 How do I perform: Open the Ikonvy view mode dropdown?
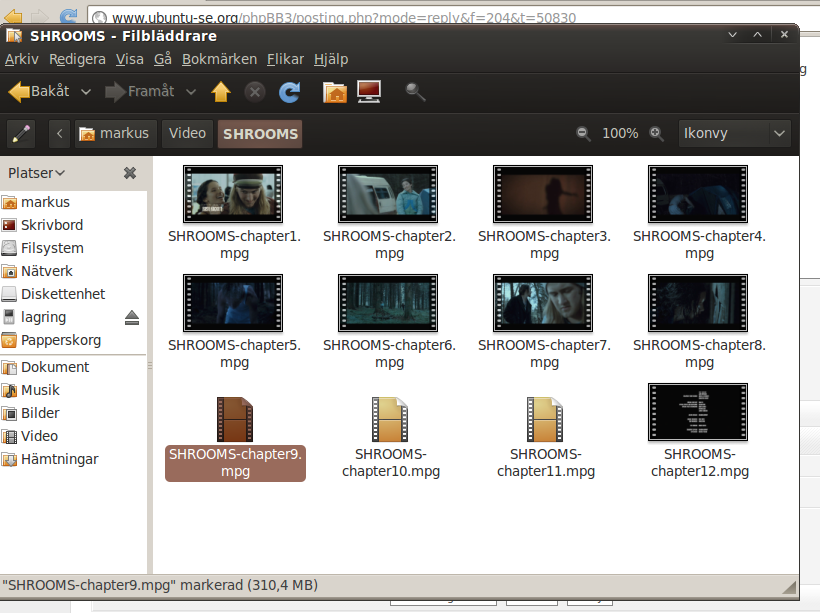[734, 134]
